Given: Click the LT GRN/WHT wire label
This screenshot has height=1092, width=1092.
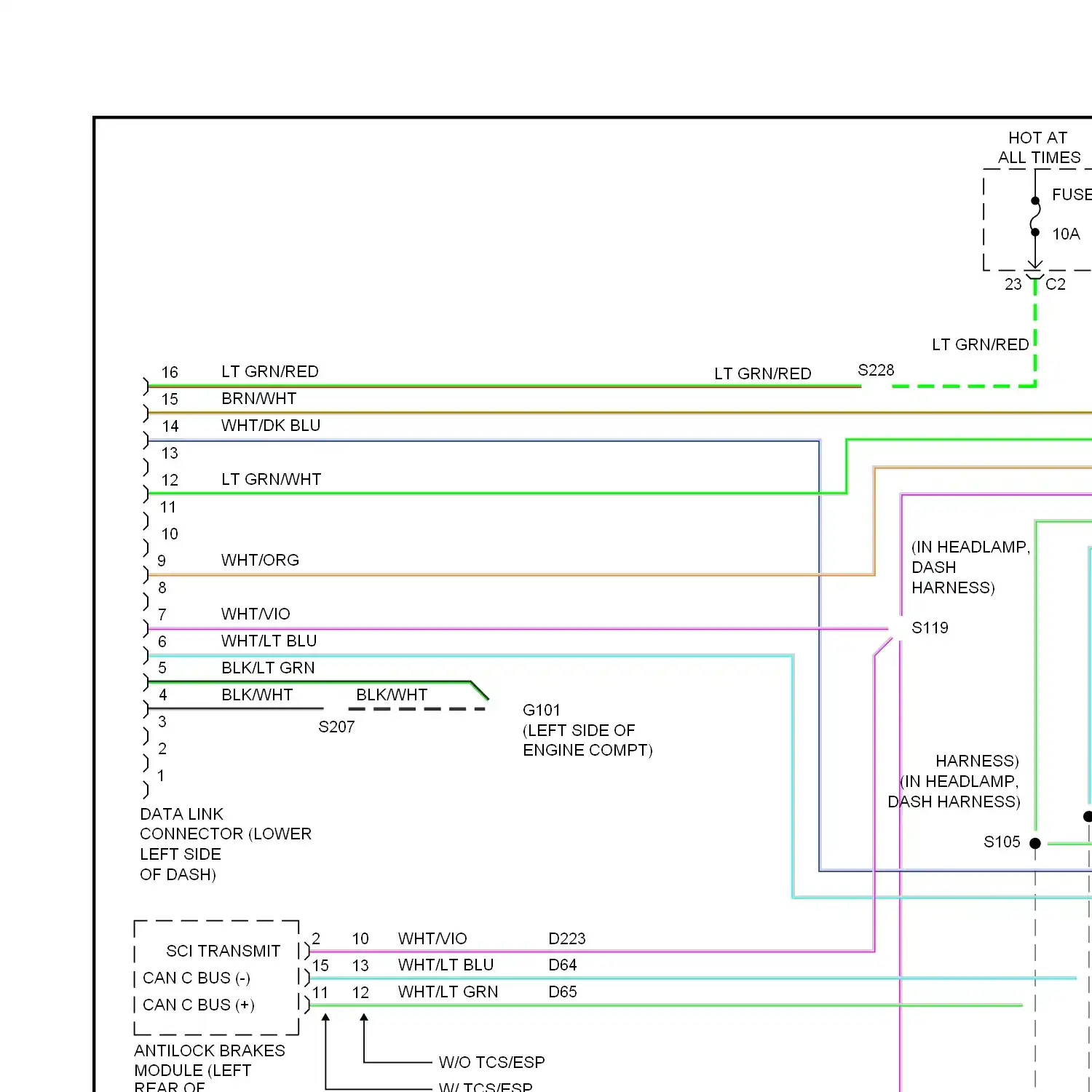Looking at the screenshot, I should (x=271, y=479).
